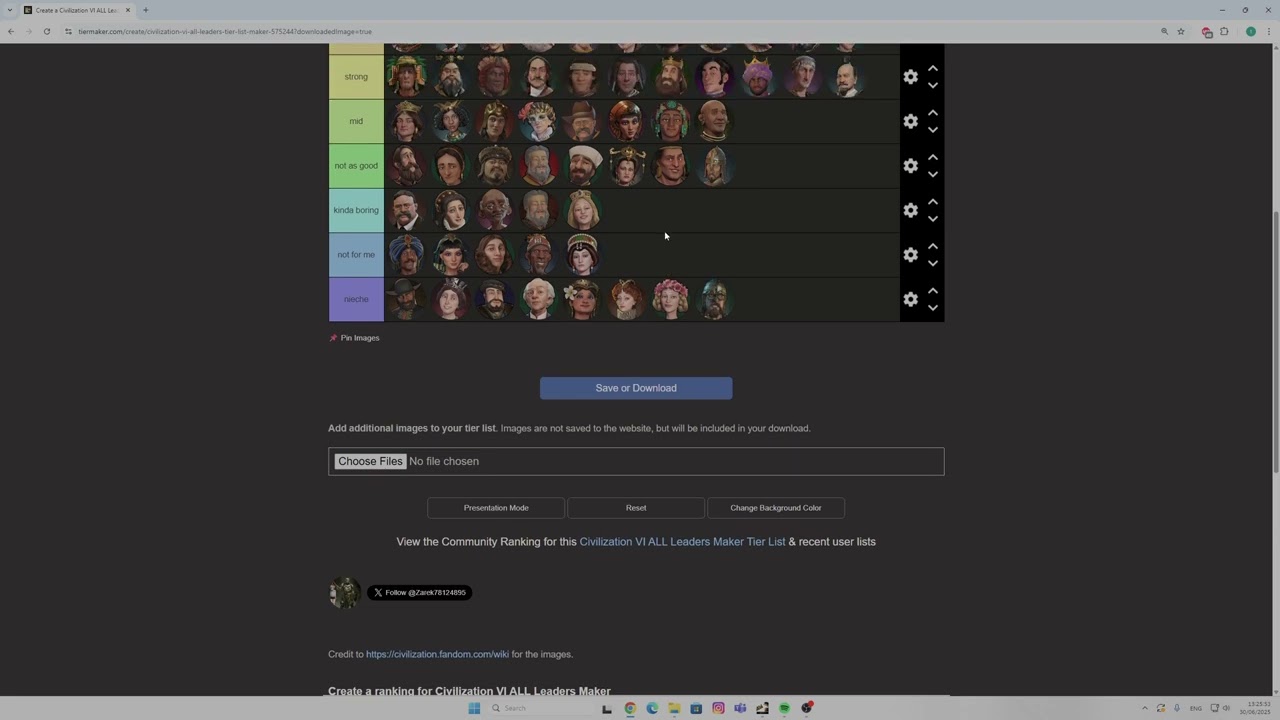
Task: Open Instagram from the taskbar
Action: pyautogui.click(x=718, y=708)
